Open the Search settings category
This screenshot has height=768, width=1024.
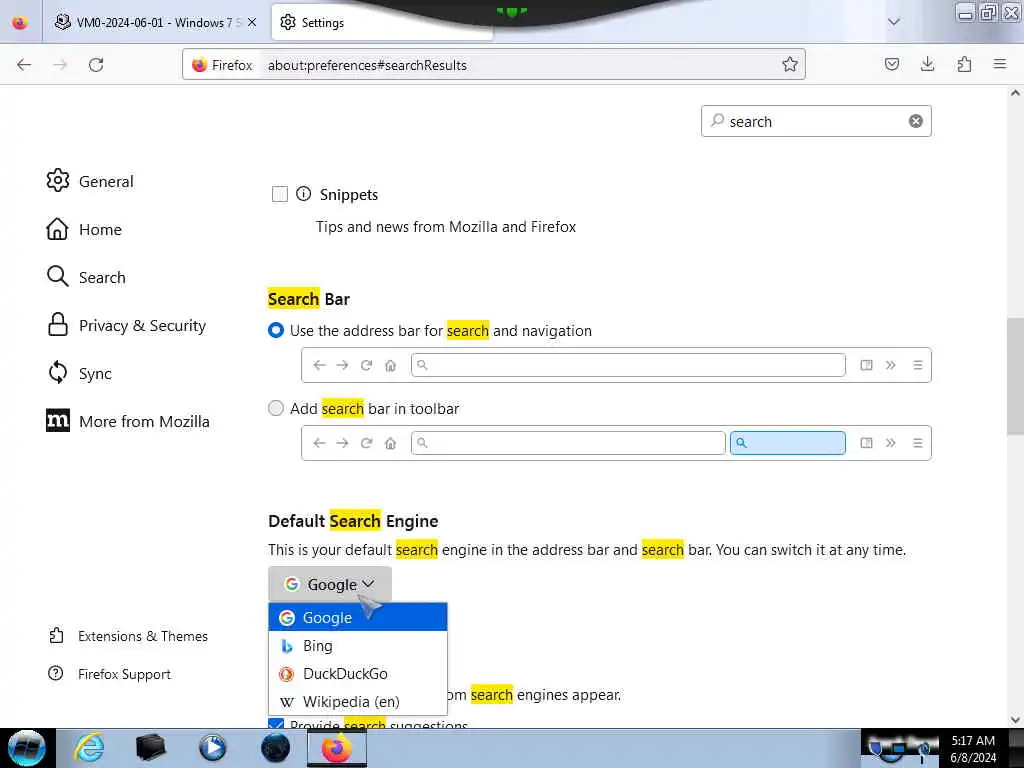point(86,277)
